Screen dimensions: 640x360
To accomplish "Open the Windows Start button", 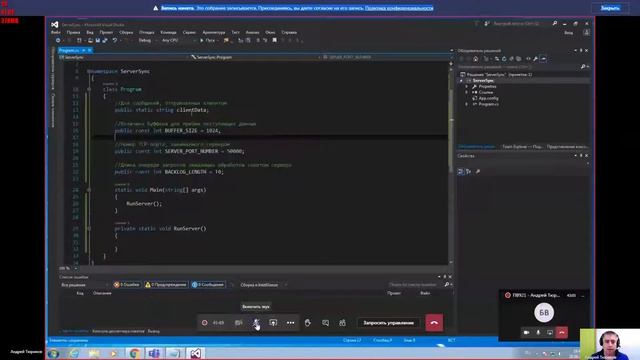I will tap(53, 353).
